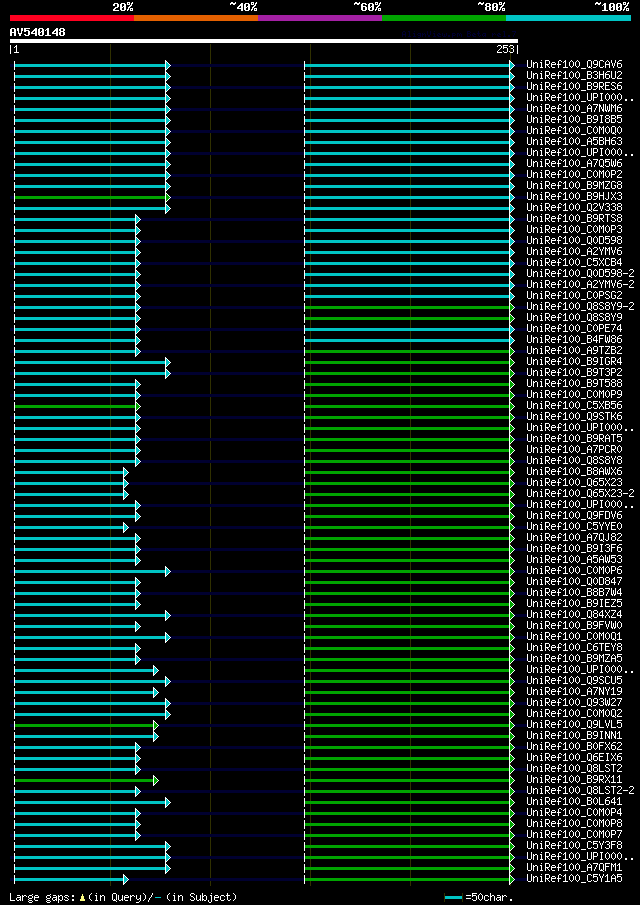The width and height of the screenshot is (640, 905).
Task: Click the UniRef100_B0L641 label
Action: click(574, 802)
